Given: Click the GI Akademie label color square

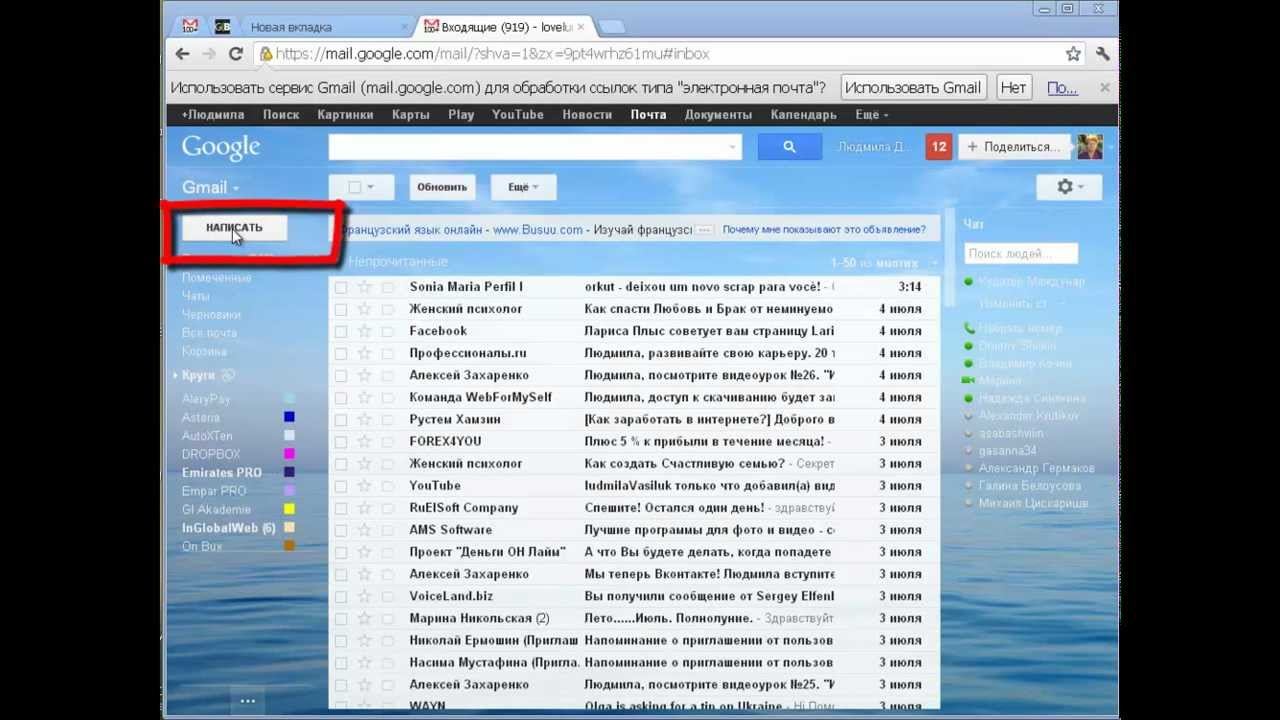Looking at the screenshot, I should [x=289, y=510].
